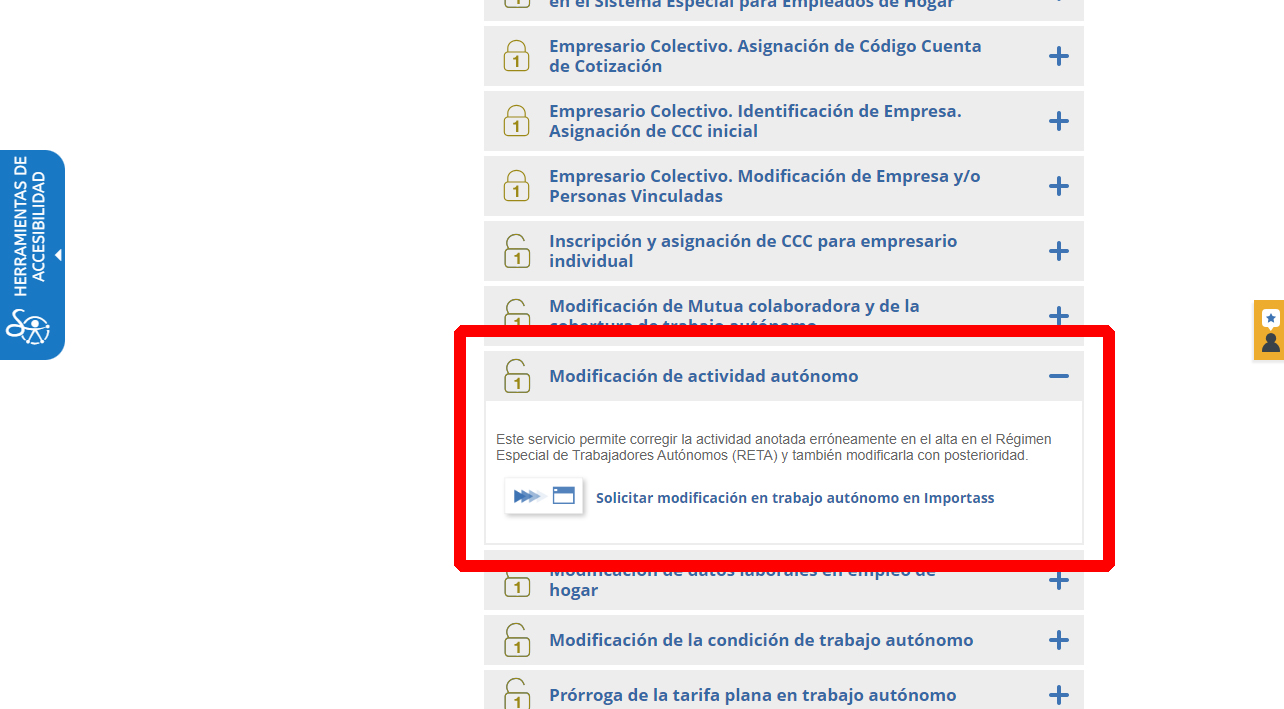Viewport: 1284px width, 709px height.
Task: Expand 'Empresario Colectivo. Asignación de Código Cuenta' plus
Action: pyautogui.click(x=1059, y=56)
